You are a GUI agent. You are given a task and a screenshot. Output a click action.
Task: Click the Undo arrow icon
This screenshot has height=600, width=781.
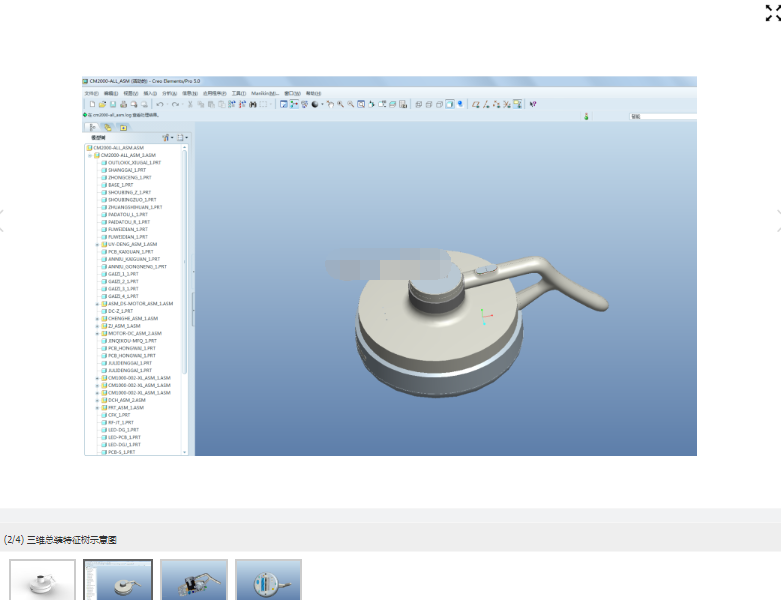pos(160,104)
